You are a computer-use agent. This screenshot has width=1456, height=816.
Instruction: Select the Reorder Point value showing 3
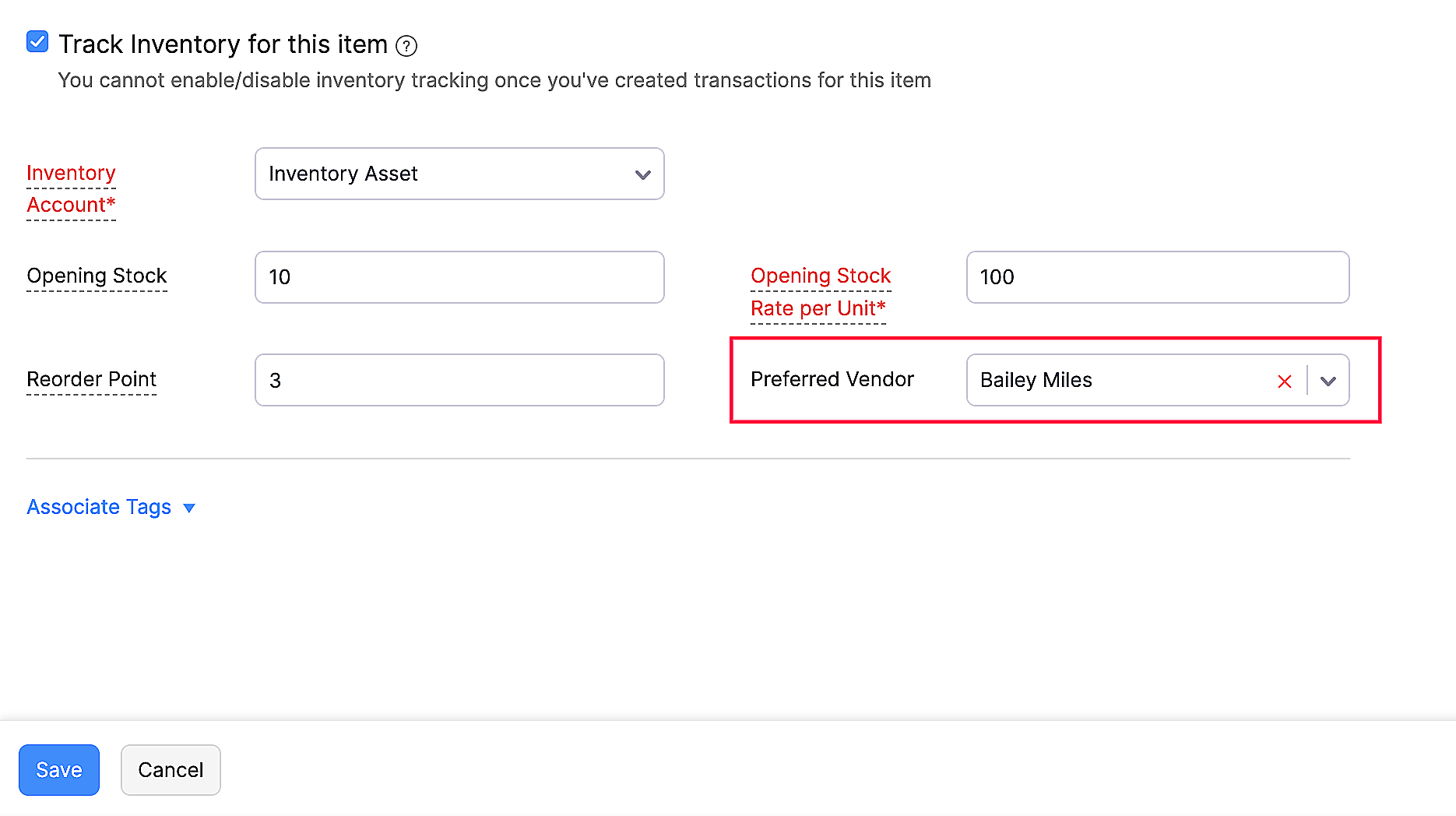pyautogui.click(x=459, y=380)
